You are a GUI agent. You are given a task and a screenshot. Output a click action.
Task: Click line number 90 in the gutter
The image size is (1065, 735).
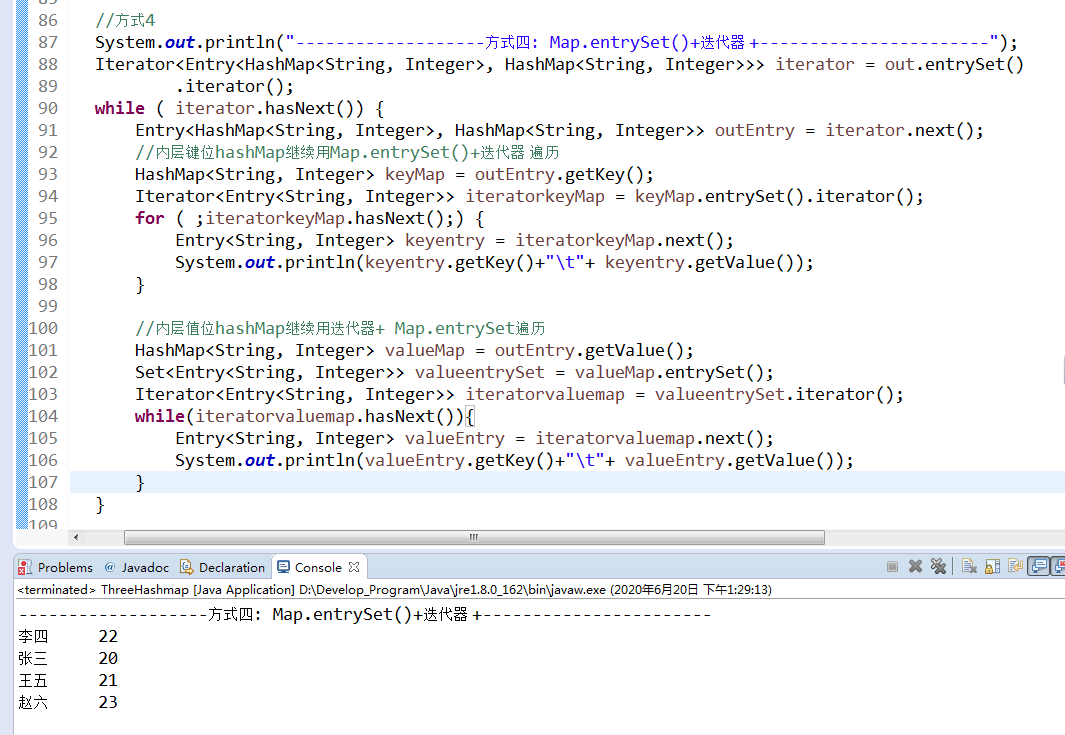[48, 108]
